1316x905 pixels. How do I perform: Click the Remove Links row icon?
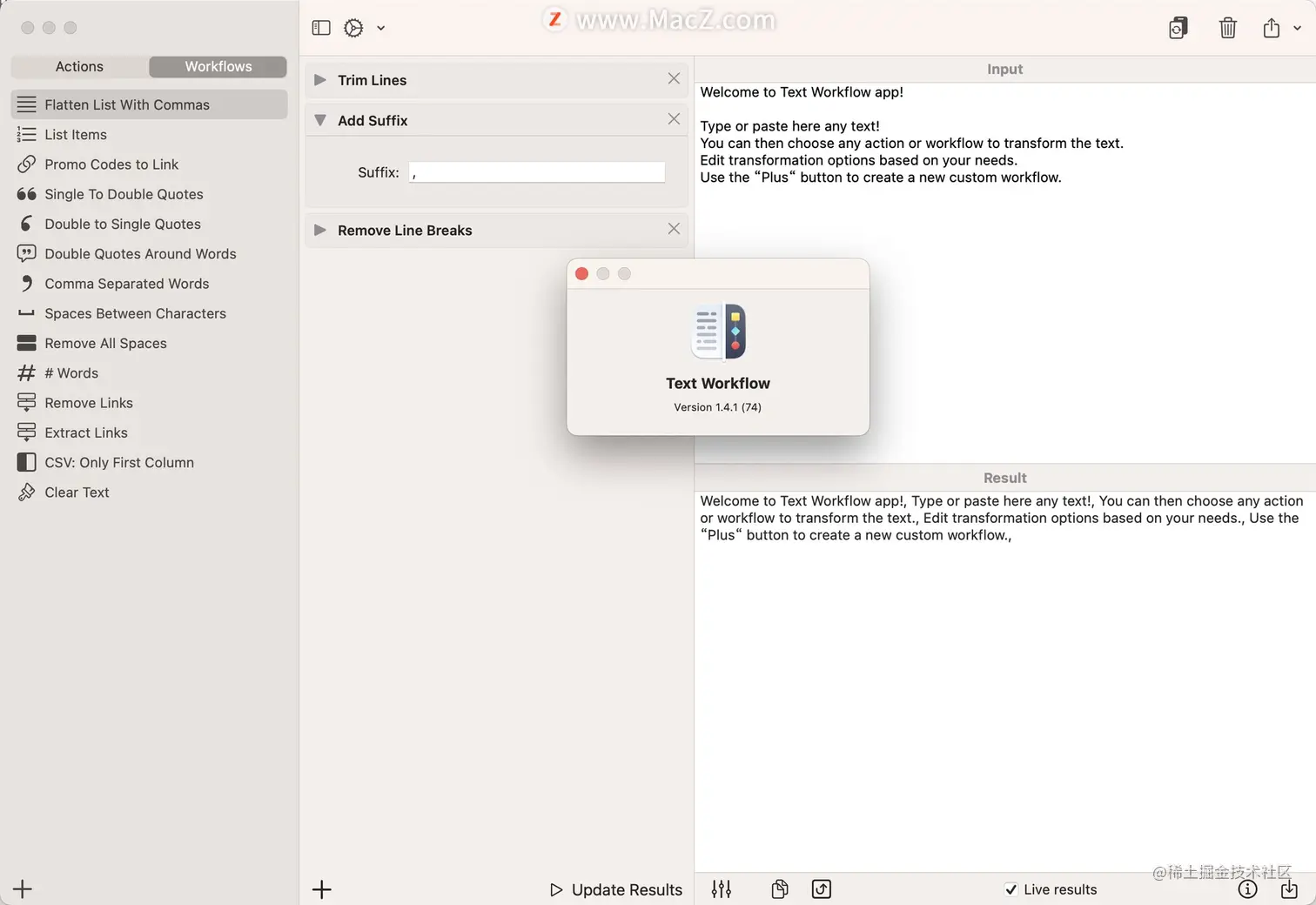[27, 403]
